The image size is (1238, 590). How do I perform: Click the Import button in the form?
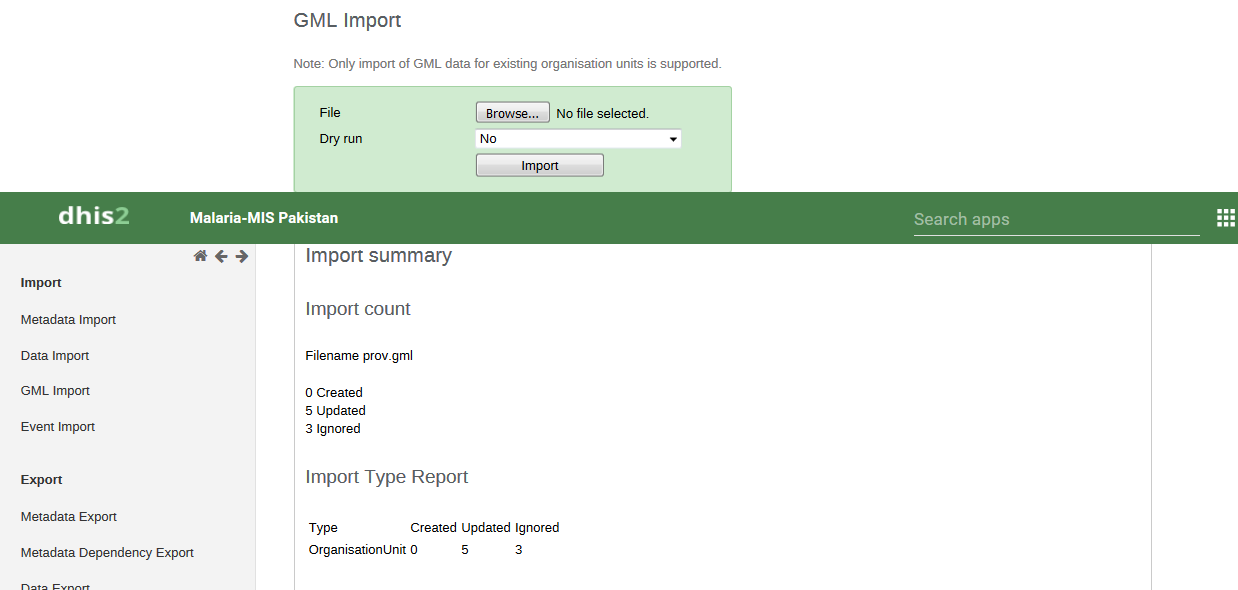click(539, 166)
